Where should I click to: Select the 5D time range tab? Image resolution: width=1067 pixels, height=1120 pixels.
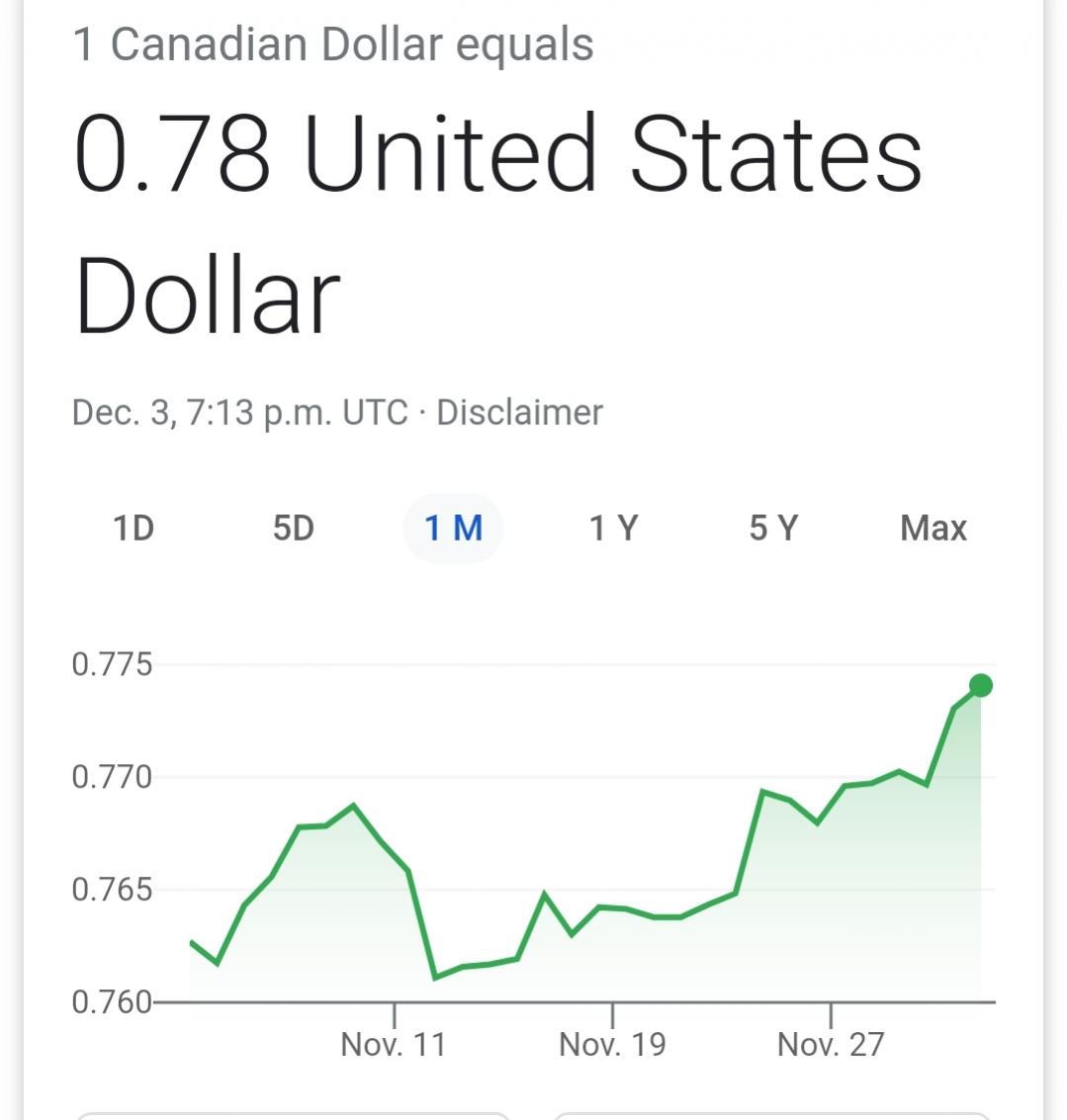coord(294,528)
